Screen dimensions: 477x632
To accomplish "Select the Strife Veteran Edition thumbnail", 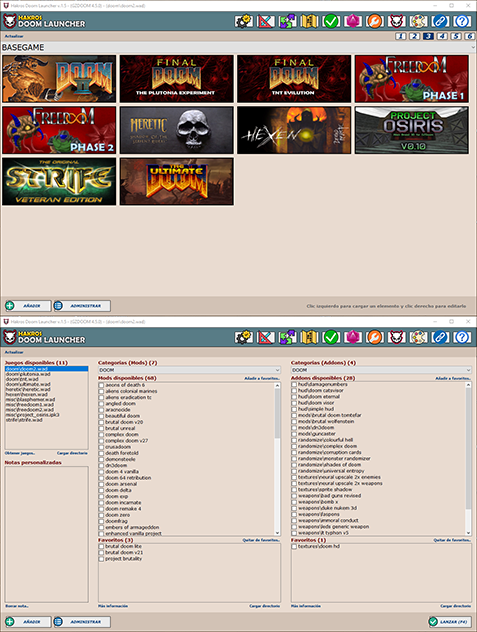I will coord(59,181).
